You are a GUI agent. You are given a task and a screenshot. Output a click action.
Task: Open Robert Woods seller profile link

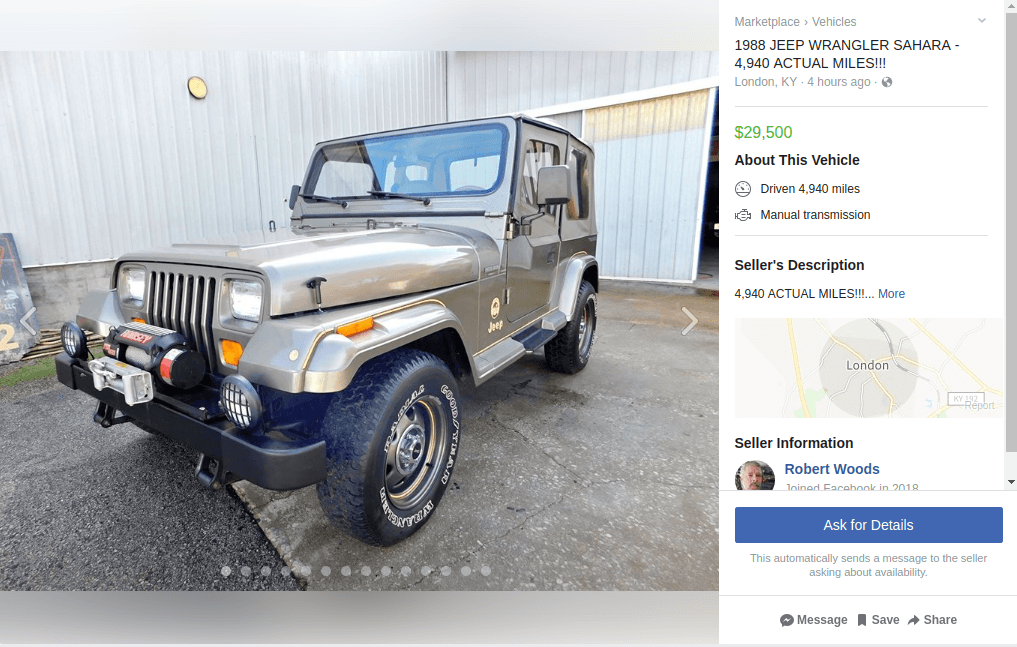[x=832, y=469]
